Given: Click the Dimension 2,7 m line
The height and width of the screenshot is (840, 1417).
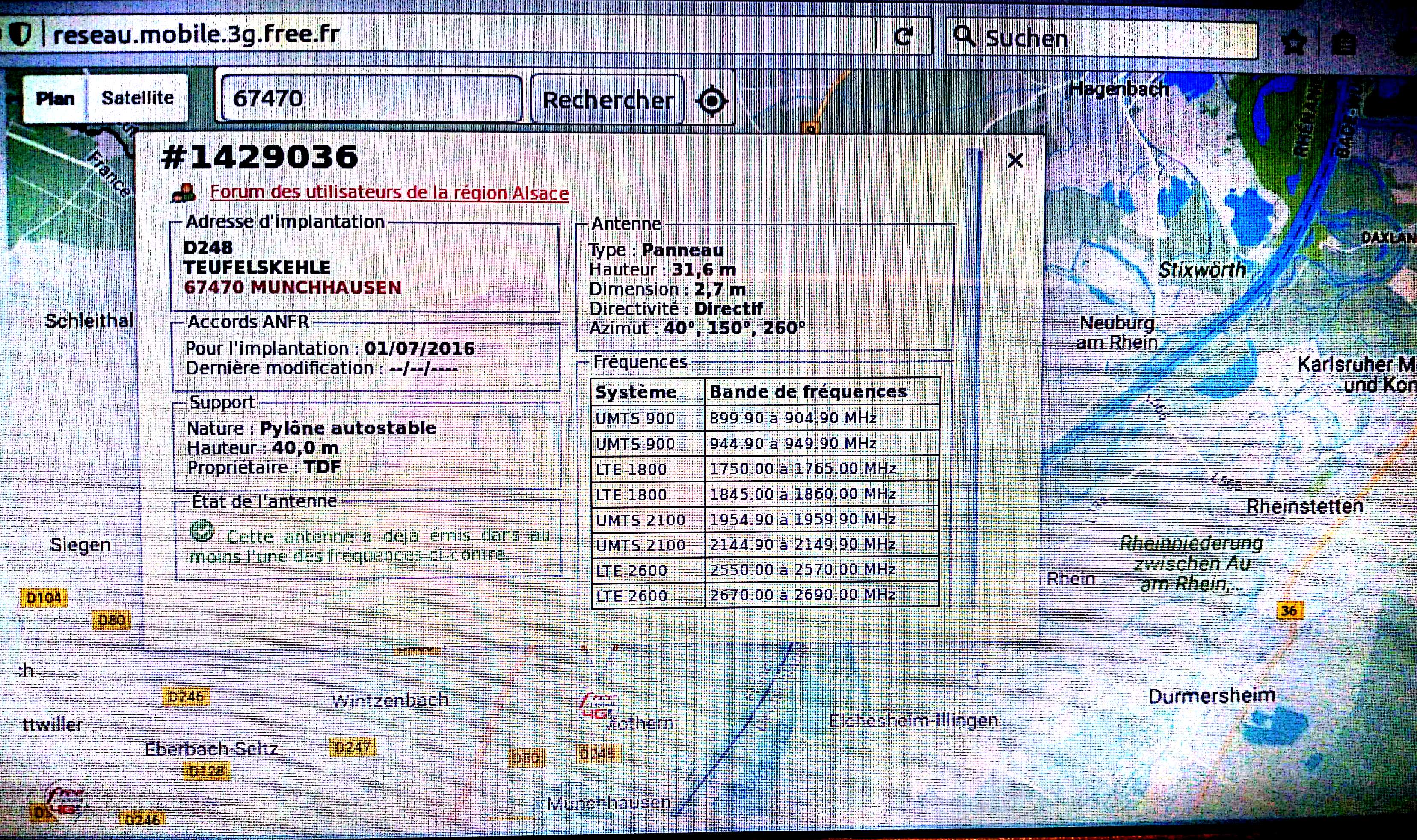Looking at the screenshot, I should point(667,289).
